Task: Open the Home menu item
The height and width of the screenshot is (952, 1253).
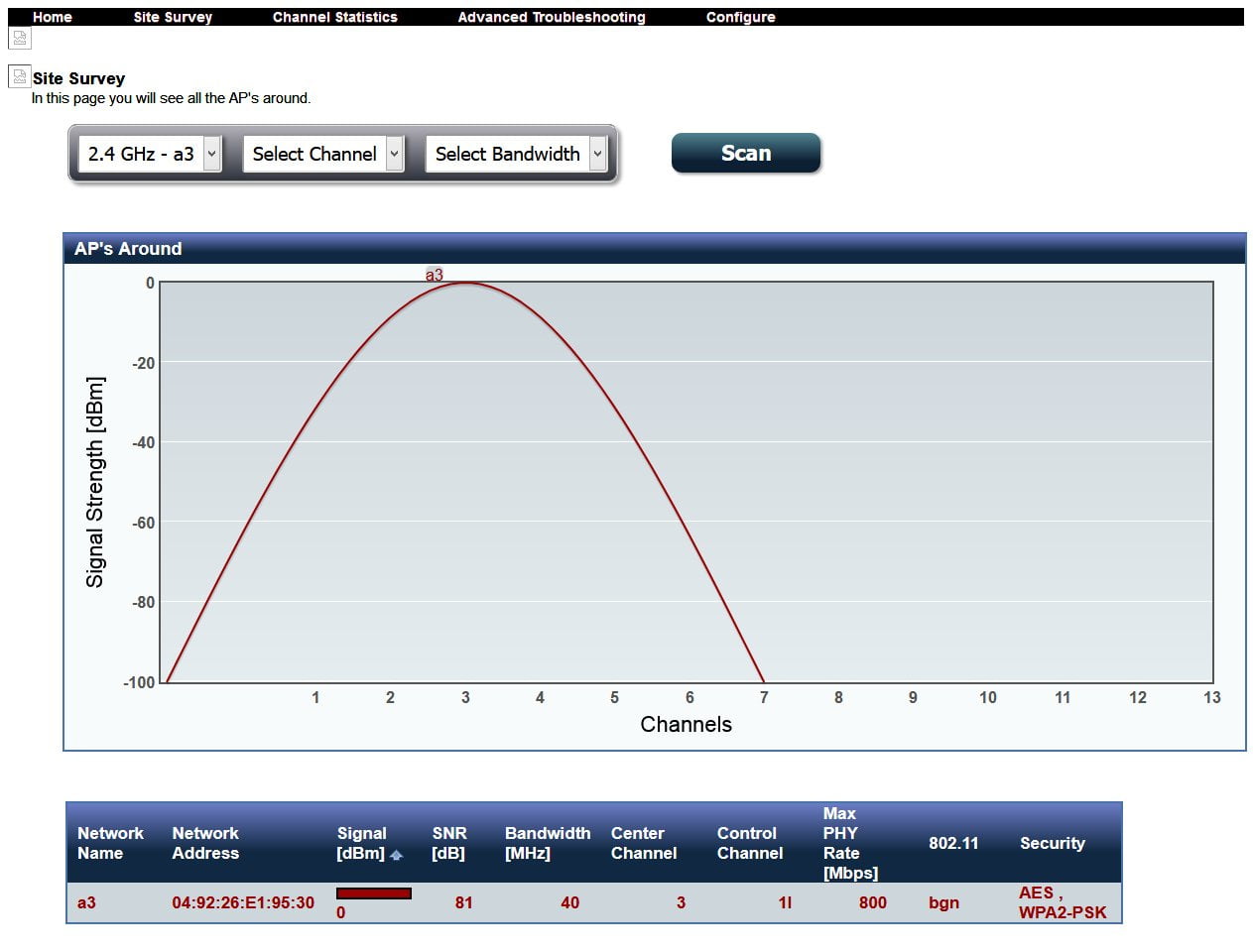Action: 53,17
